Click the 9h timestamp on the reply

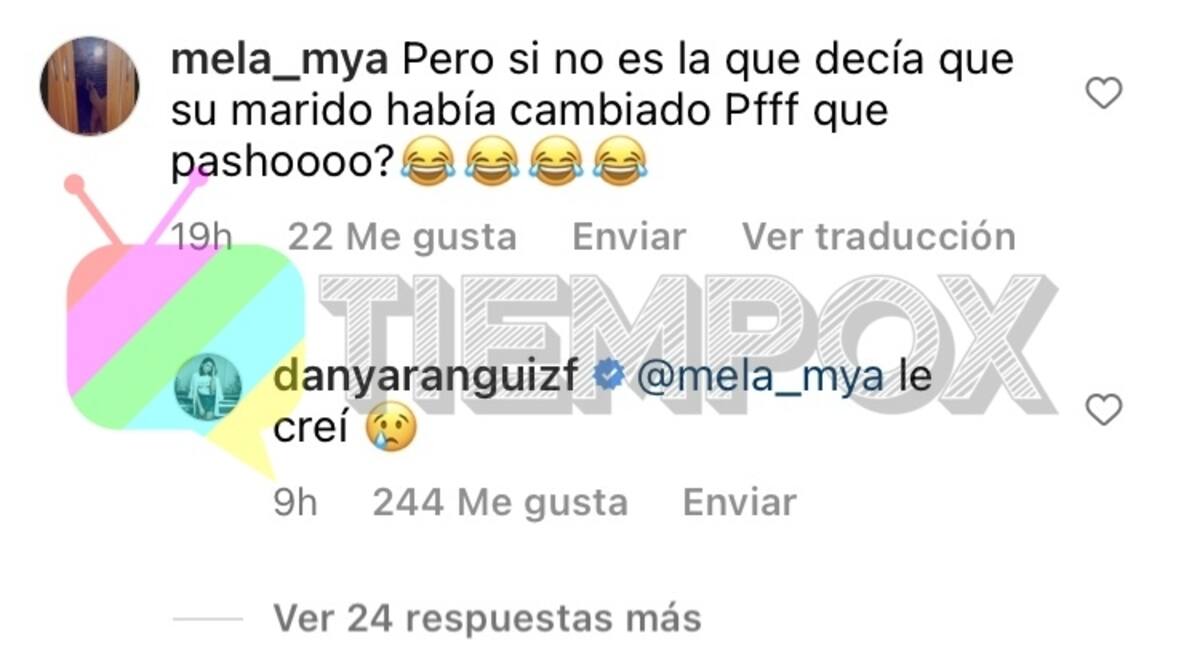pos(295,502)
